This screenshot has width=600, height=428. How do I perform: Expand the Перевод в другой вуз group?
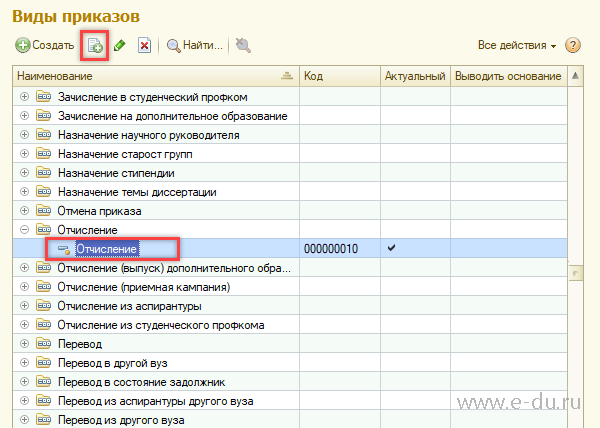pyautogui.click(x=24, y=363)
